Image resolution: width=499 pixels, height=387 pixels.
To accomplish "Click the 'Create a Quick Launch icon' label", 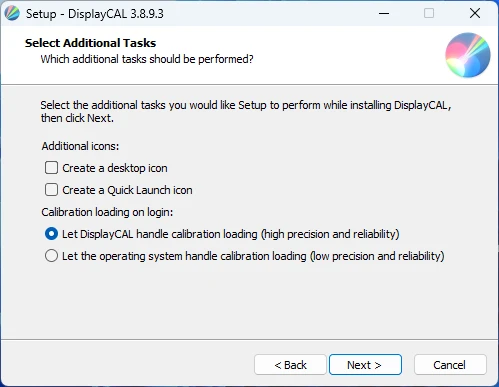I will [127, 190].
